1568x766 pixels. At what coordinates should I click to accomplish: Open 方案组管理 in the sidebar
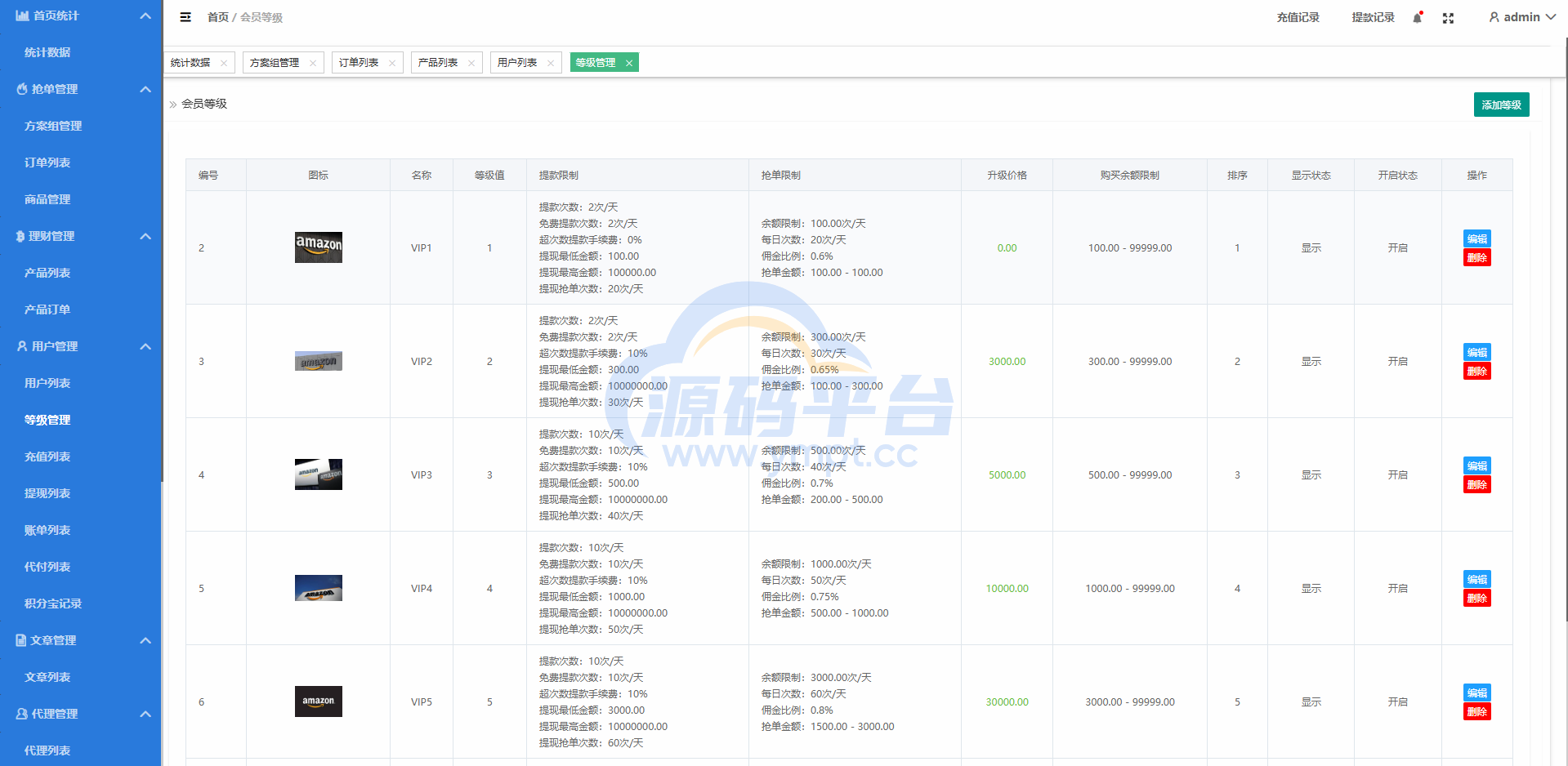53,126
